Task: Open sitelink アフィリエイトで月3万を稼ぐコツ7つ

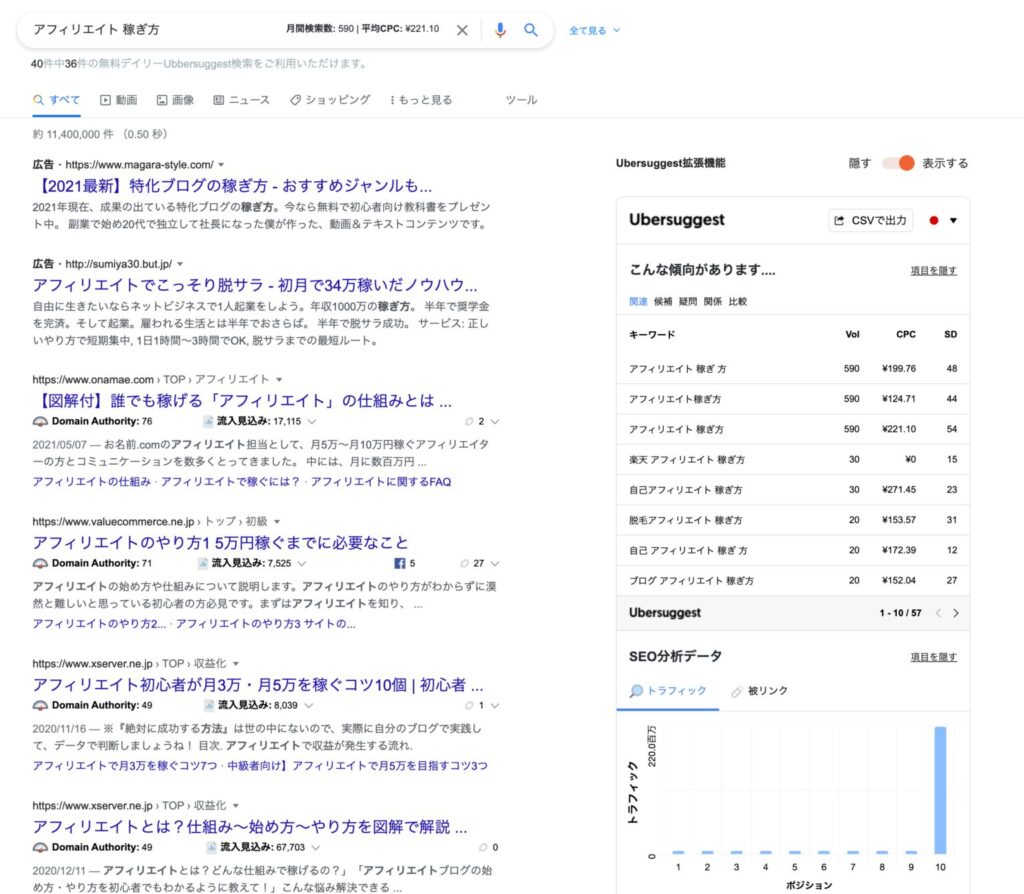Action: (x=125, y=766)
